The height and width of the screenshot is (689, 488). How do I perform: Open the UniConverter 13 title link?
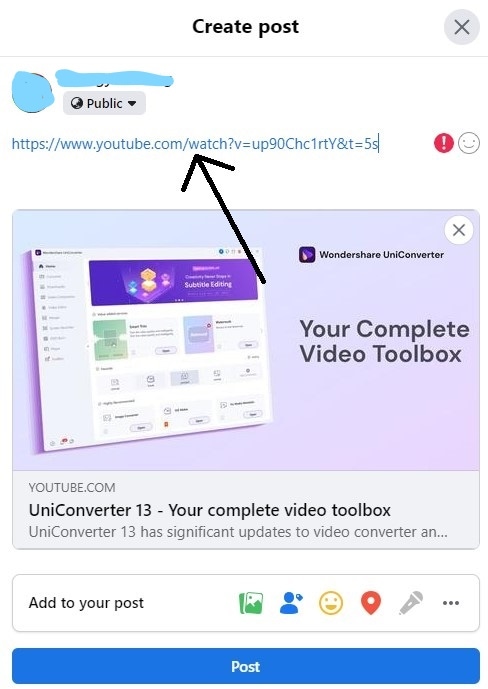[x=210, y=510]
